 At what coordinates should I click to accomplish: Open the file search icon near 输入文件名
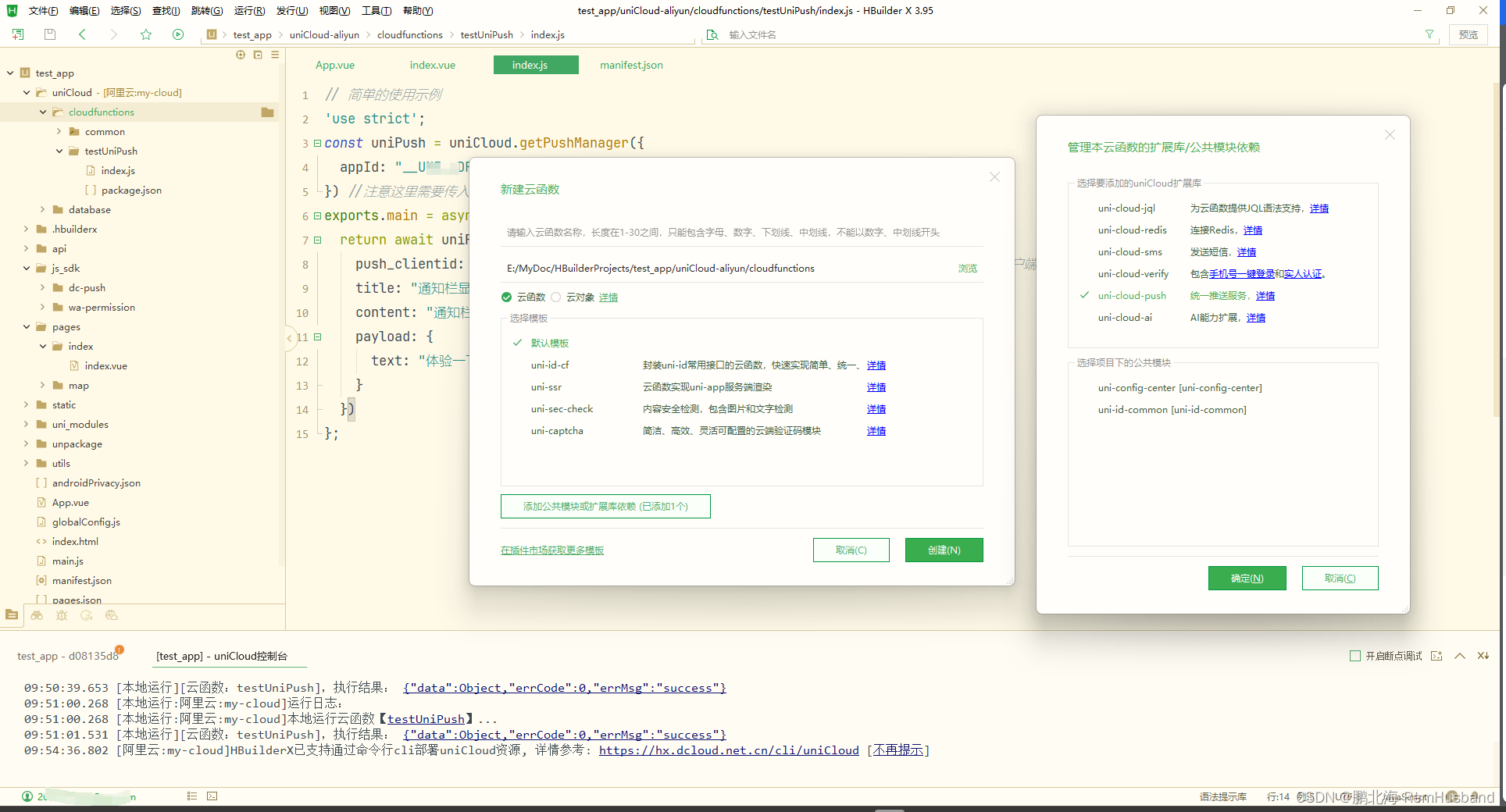click(x=712, y=34)
